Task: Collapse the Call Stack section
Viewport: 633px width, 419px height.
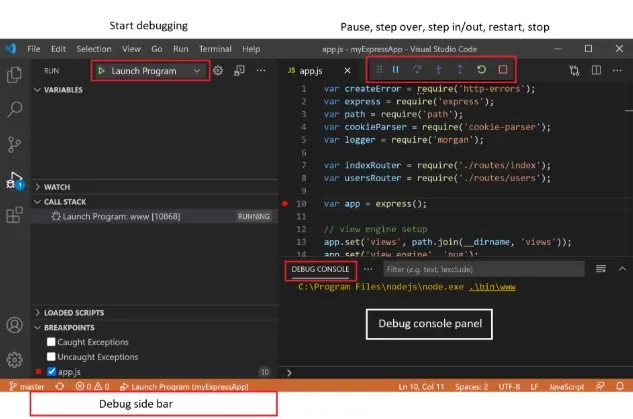Action: pyautogui.click(x=60, y=201)
